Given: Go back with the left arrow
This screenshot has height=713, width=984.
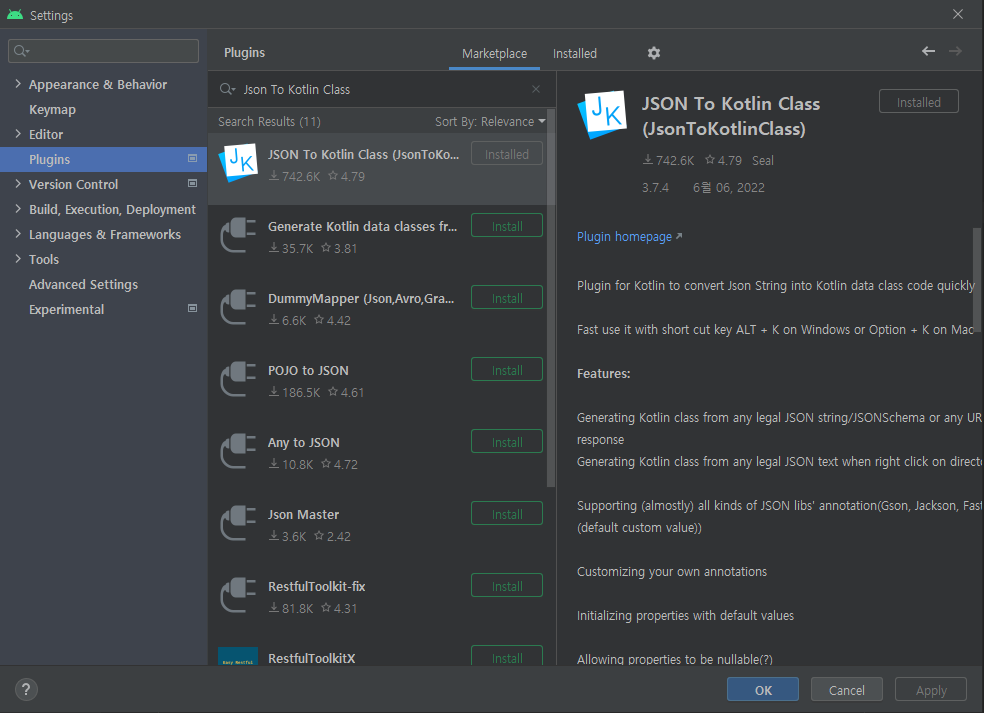Looking at the screenshot, I should click(928, 51).
